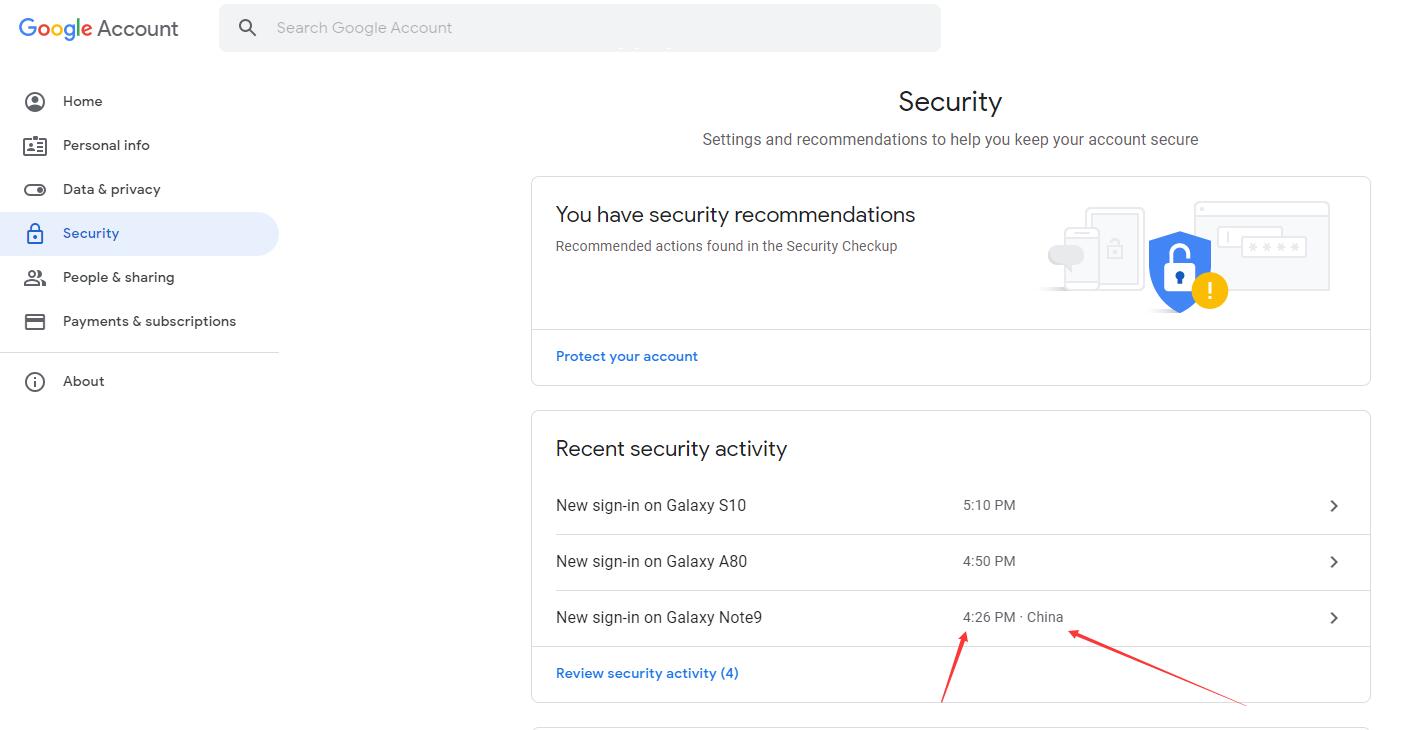
Task: Open the Security section from sidebar
Action: pyautogui.click(x=91, y=233)
